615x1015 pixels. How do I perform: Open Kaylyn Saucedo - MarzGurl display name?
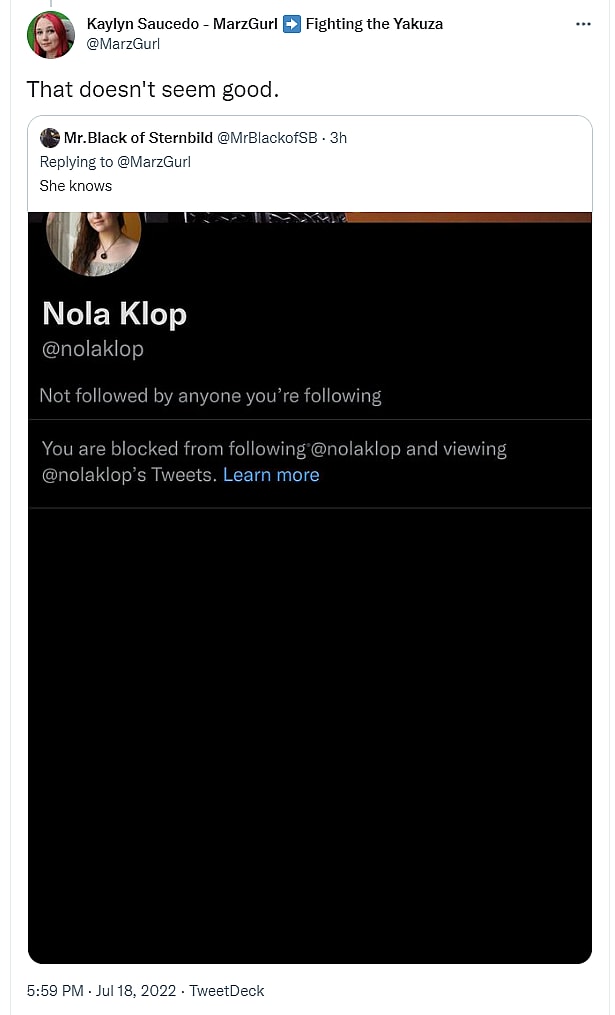tap(182, 24)
